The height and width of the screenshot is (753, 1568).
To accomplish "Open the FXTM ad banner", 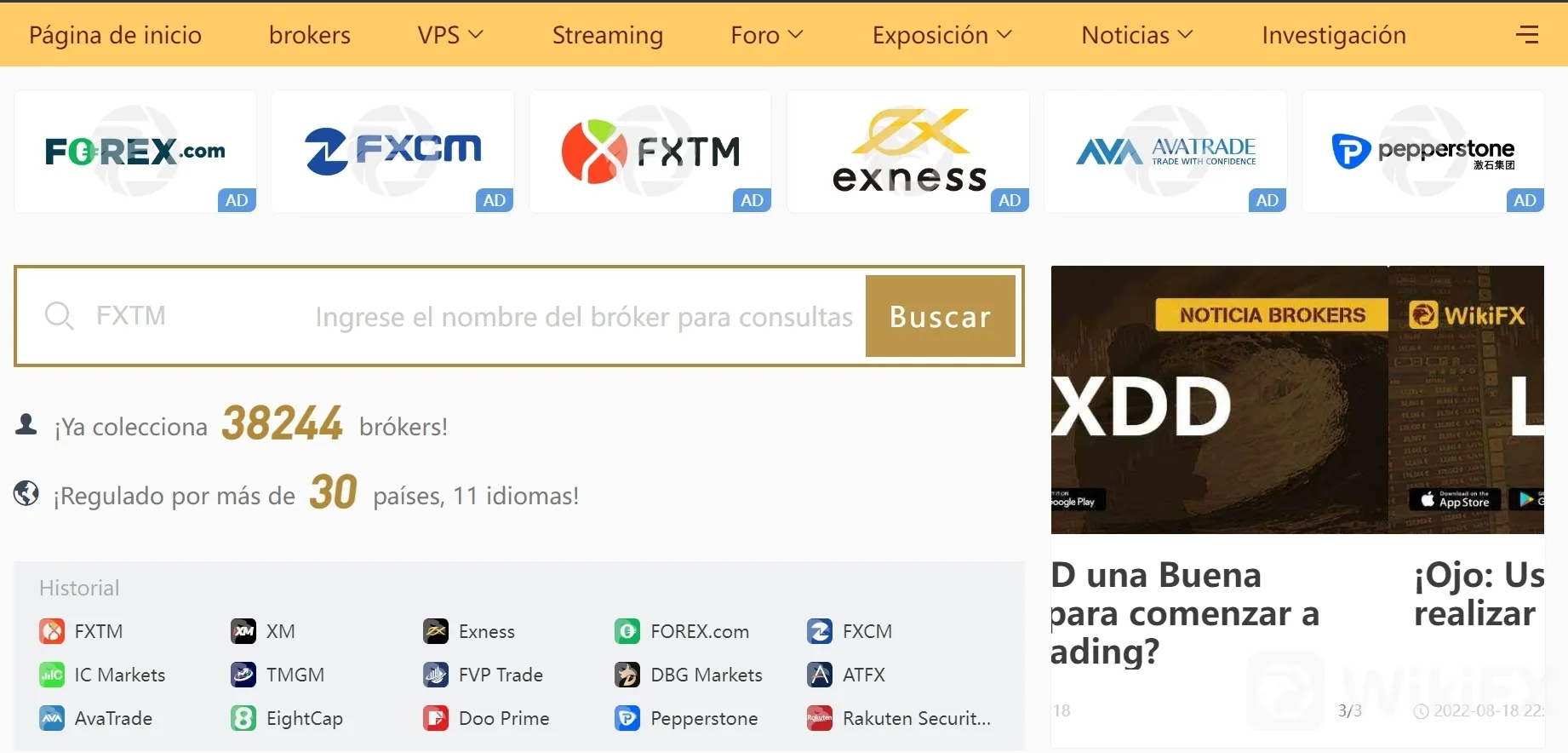I will point(650,152).
